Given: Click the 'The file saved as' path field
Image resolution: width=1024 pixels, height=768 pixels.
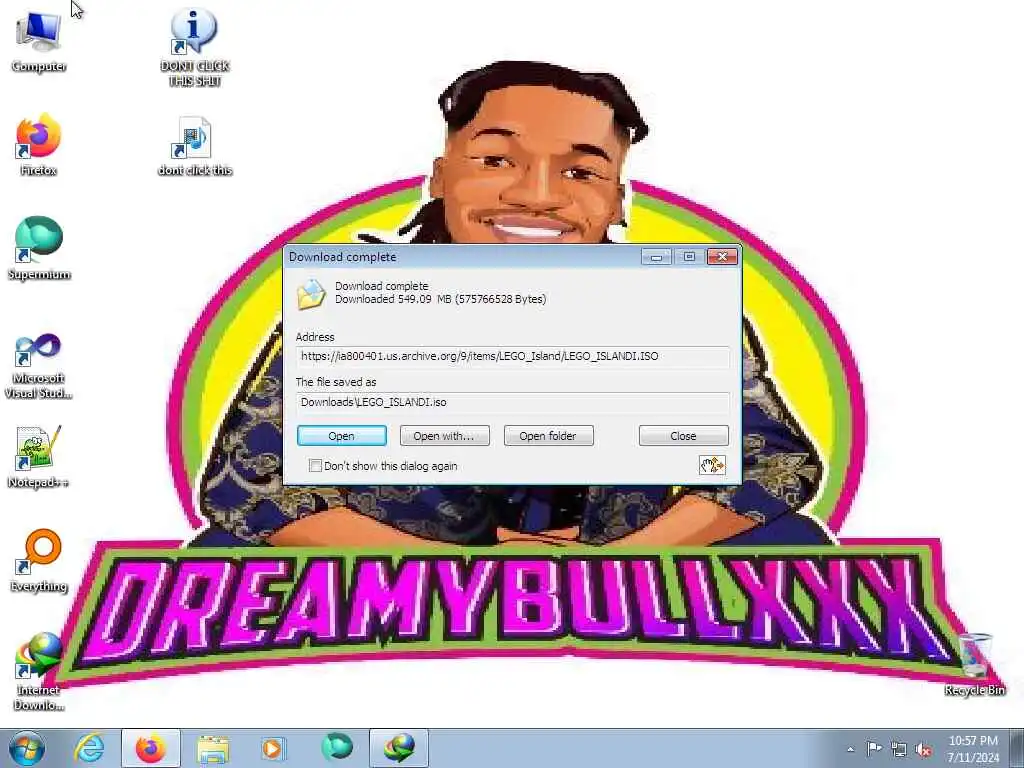Looking at the screenshot, I should pos(513,402).
